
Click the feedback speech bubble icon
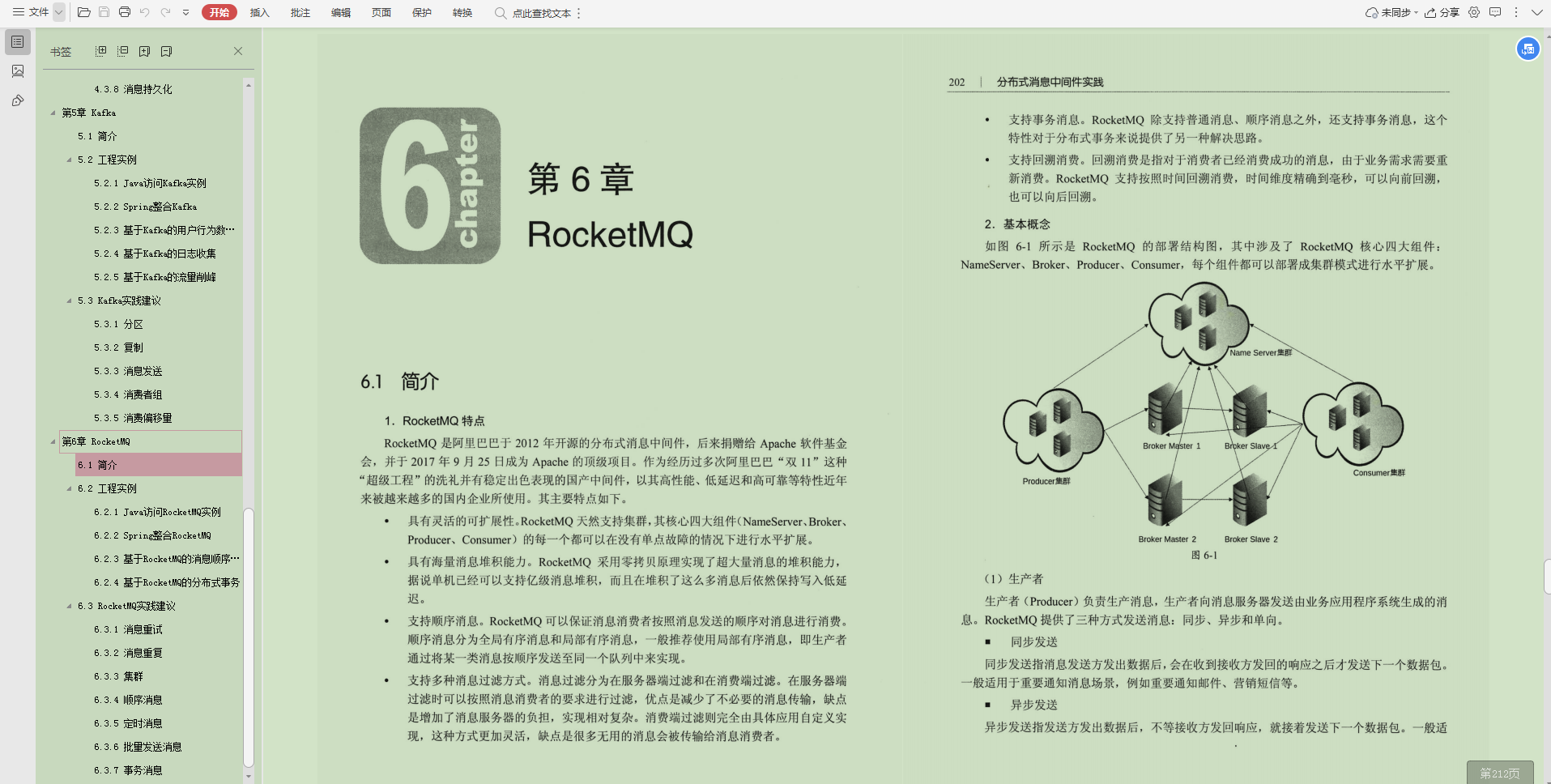click(x=1495, y=12)
